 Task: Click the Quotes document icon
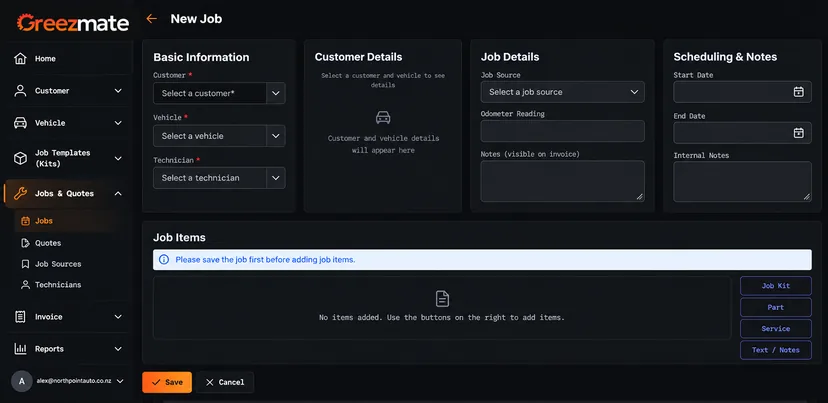(x=25, y=243)
